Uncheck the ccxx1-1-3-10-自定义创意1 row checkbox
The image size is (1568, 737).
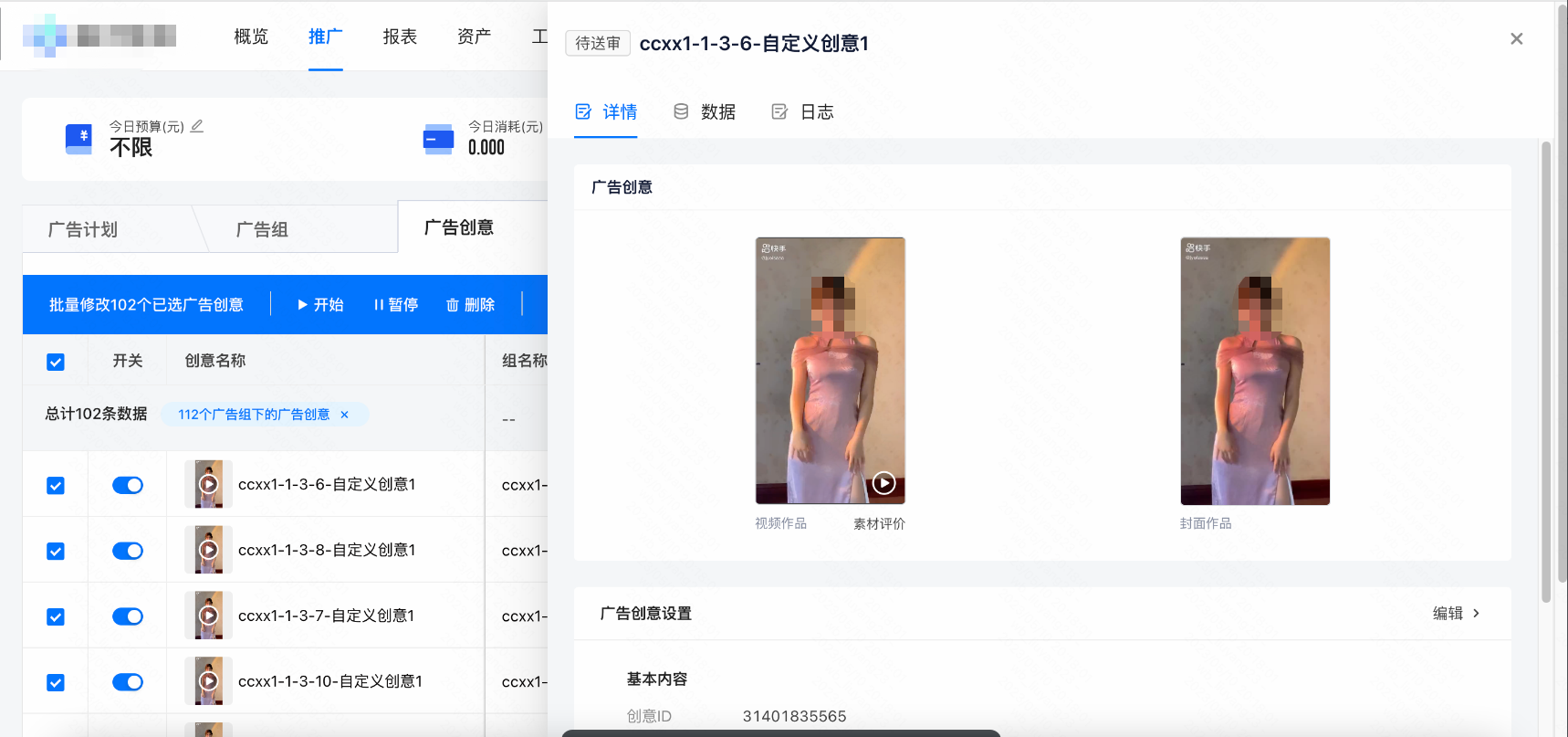(56, 682)
